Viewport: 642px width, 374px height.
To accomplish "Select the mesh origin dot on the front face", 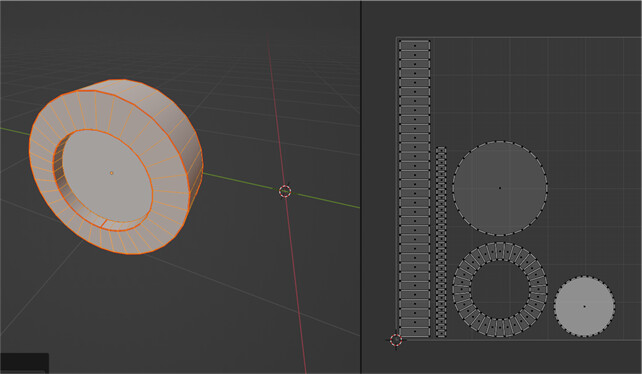I will point(111,173).
